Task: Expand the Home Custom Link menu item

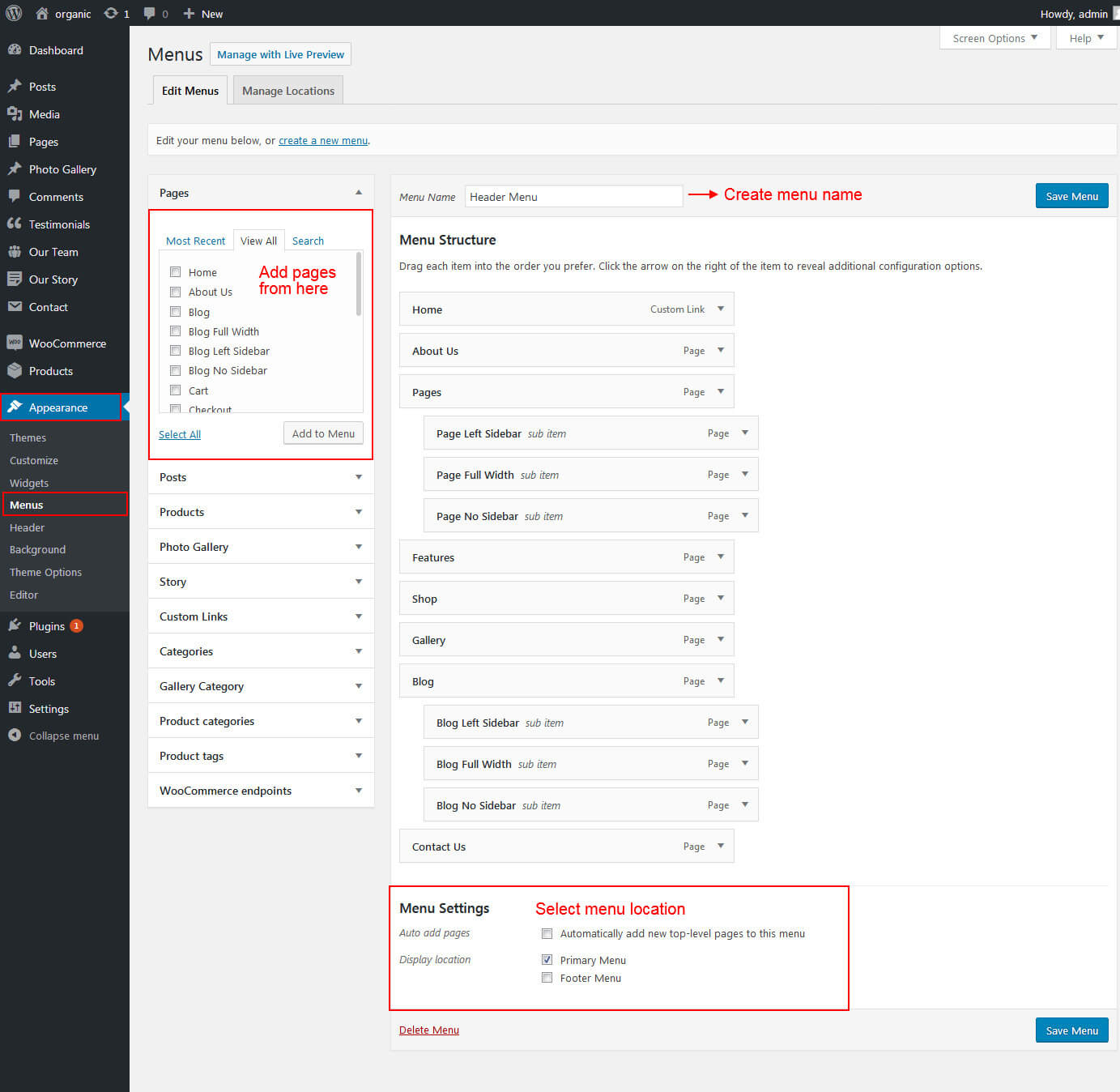Action: click(721, 309)
